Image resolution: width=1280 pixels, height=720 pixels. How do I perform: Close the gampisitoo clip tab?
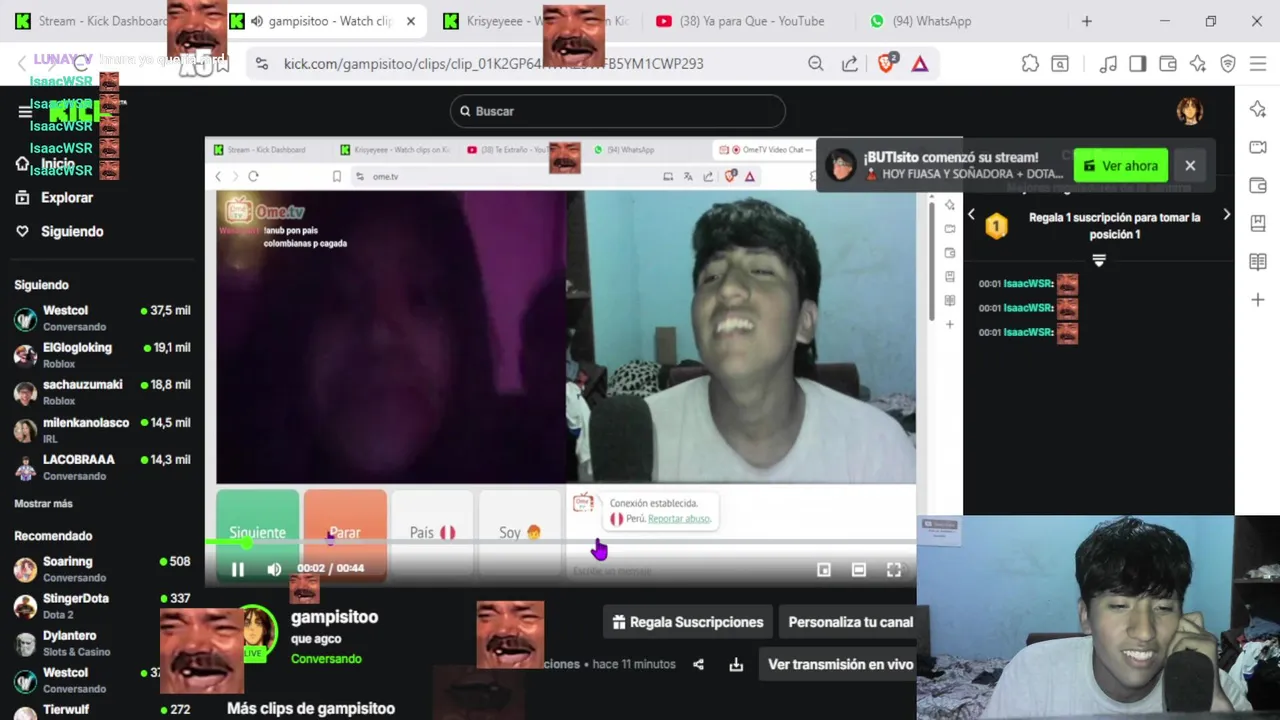coord(410,21)
